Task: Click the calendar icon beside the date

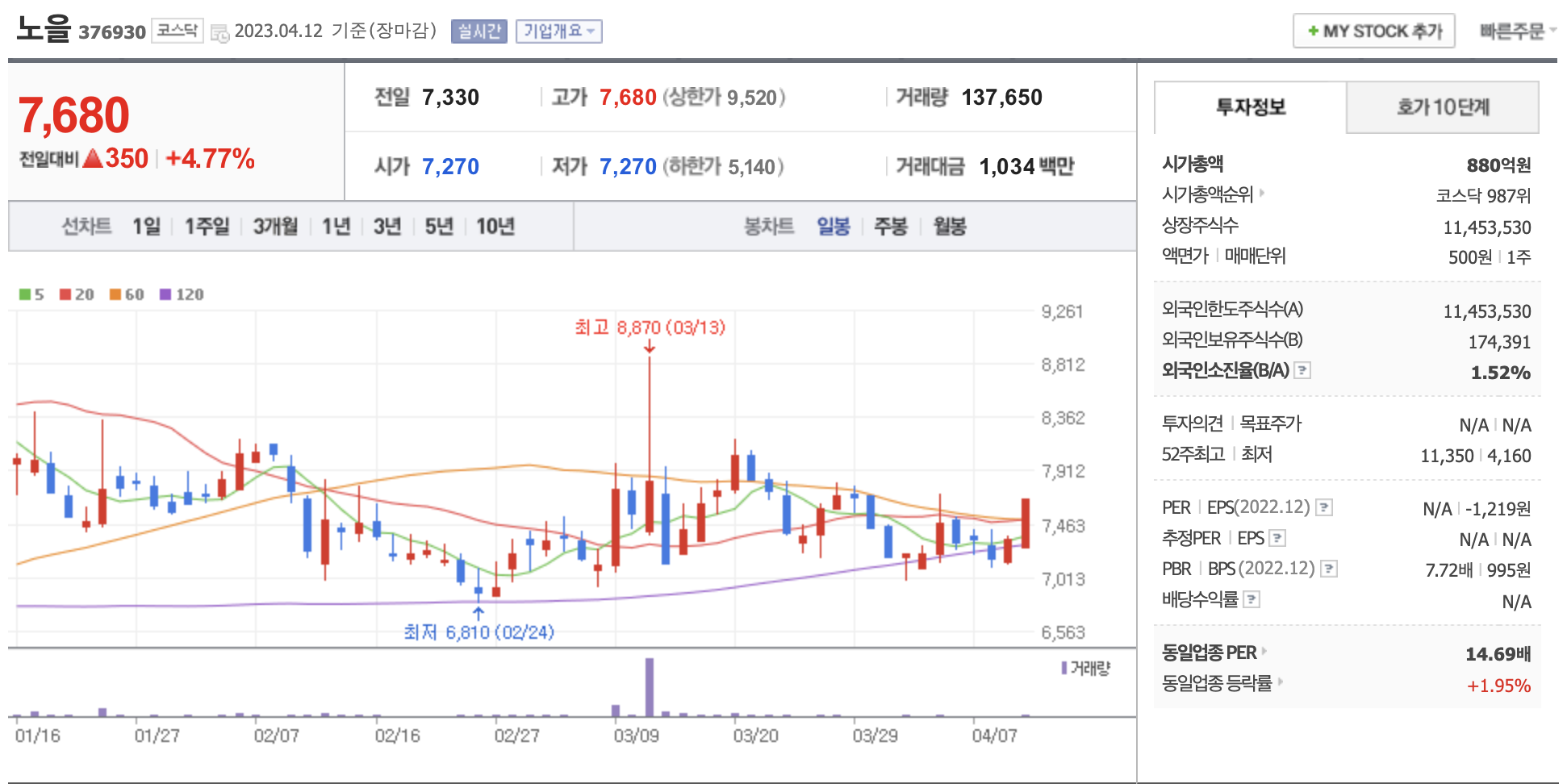Action: tap(219, 33)
